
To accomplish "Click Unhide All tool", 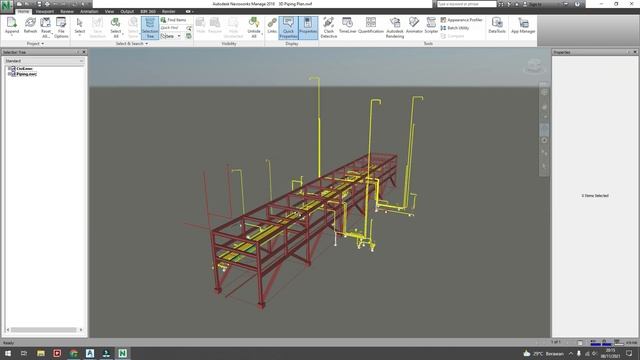I will coord(253,27).
